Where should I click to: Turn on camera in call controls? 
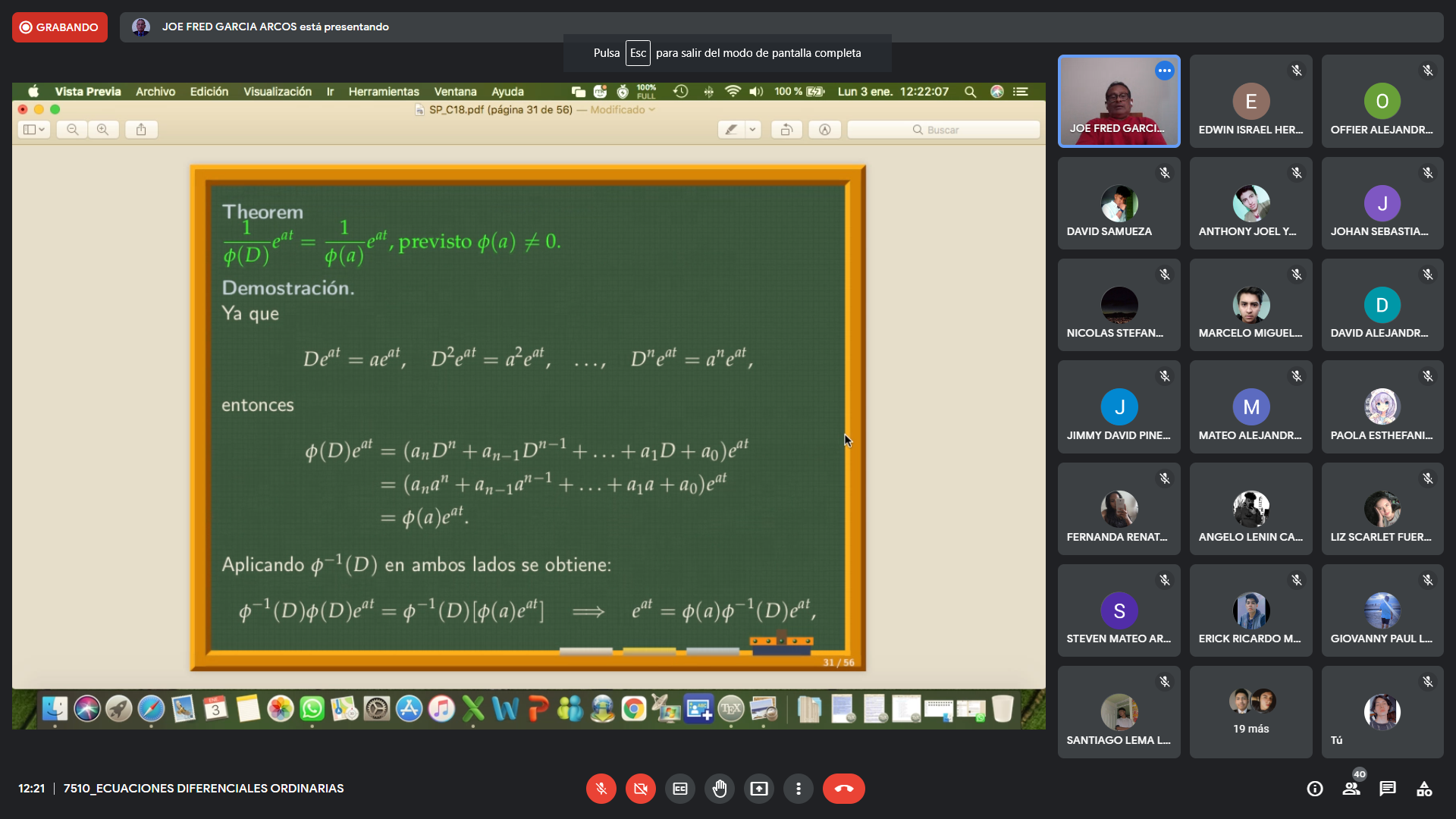coord(640,789)
